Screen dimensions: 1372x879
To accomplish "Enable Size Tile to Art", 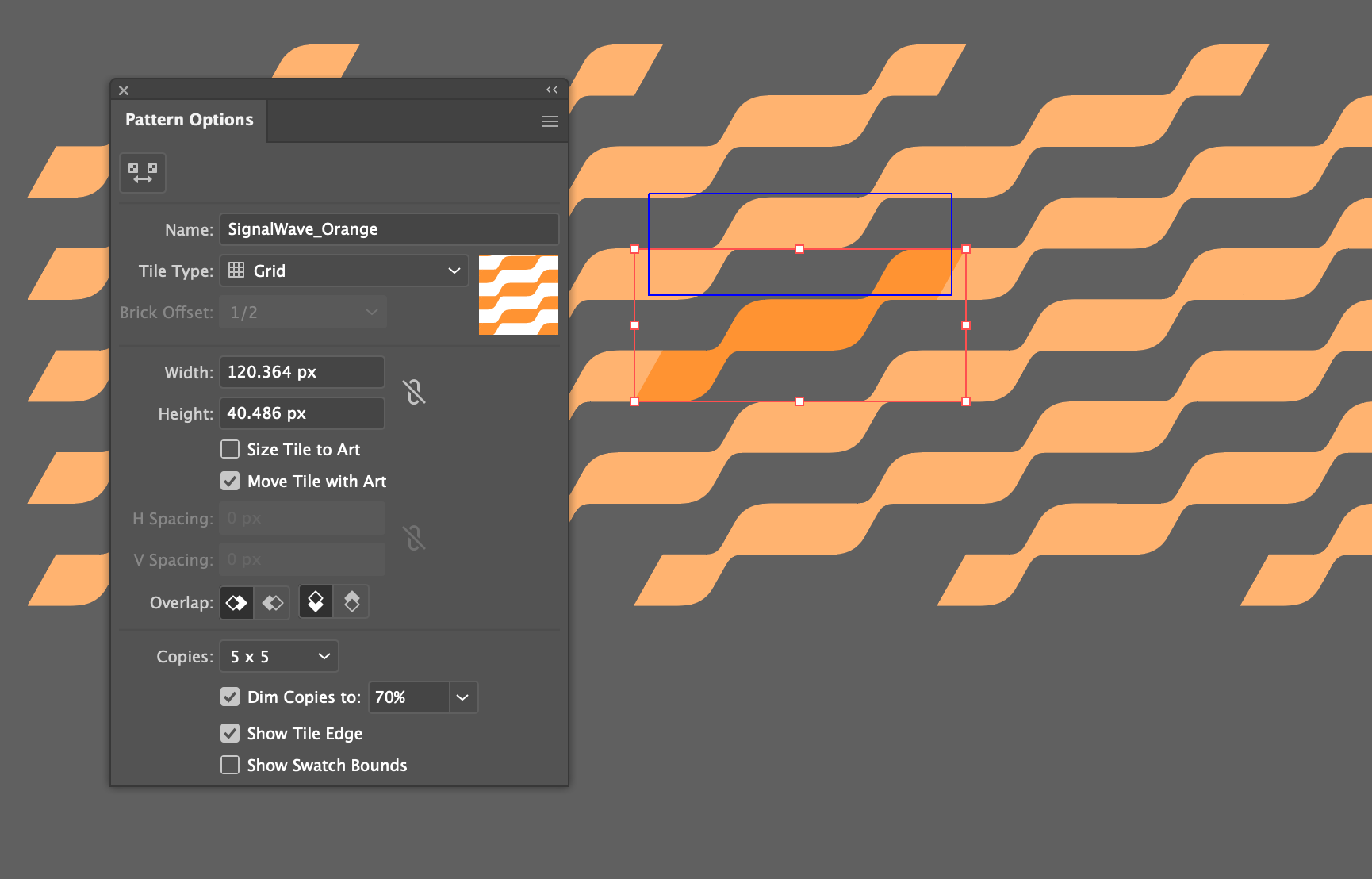I will point(229,449).
